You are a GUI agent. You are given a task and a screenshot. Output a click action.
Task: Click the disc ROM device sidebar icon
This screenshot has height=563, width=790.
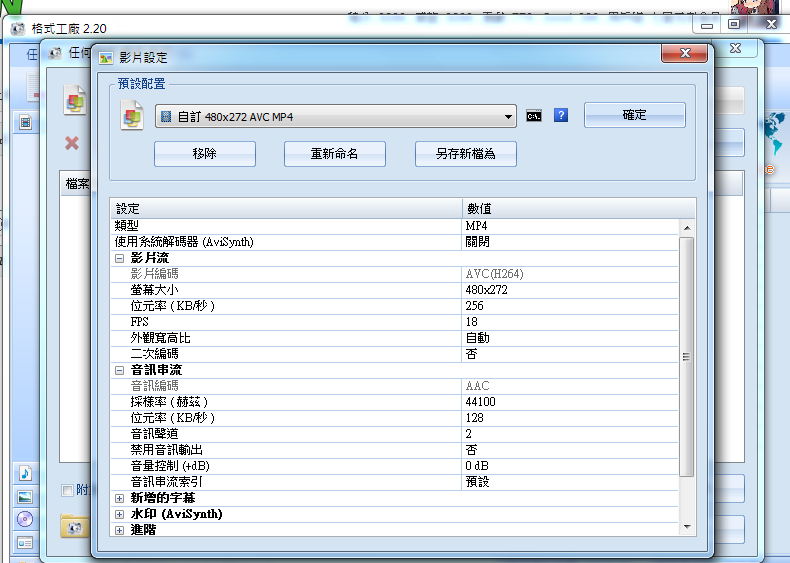coord(25,519)
